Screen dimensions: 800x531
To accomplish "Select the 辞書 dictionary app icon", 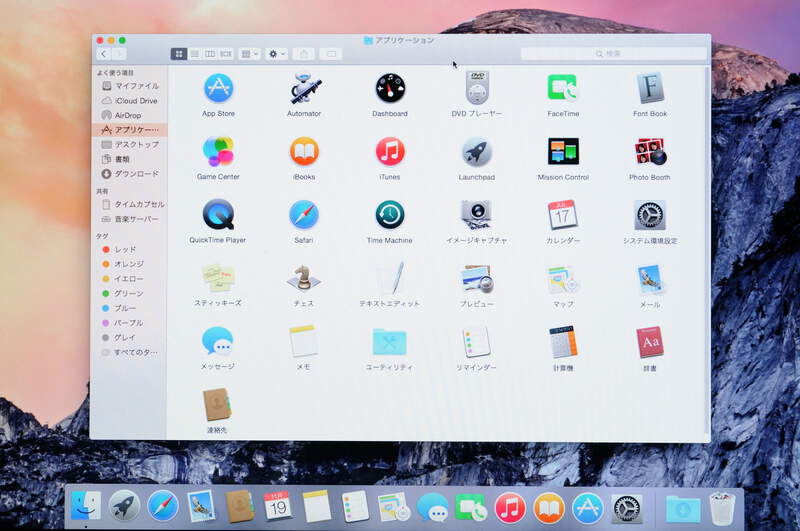I will click(650, 342).
